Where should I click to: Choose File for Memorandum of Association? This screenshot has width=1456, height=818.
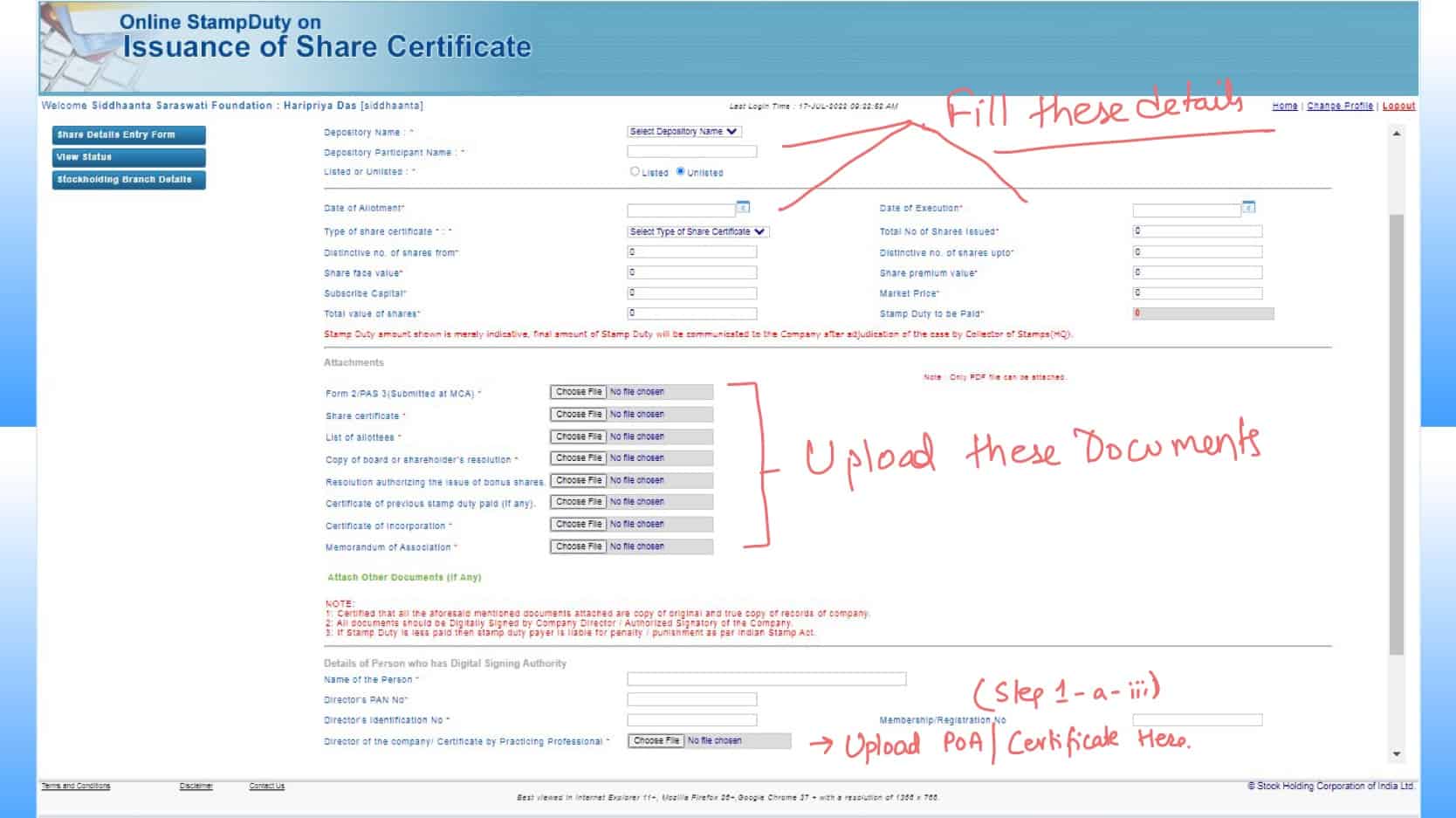579,546
